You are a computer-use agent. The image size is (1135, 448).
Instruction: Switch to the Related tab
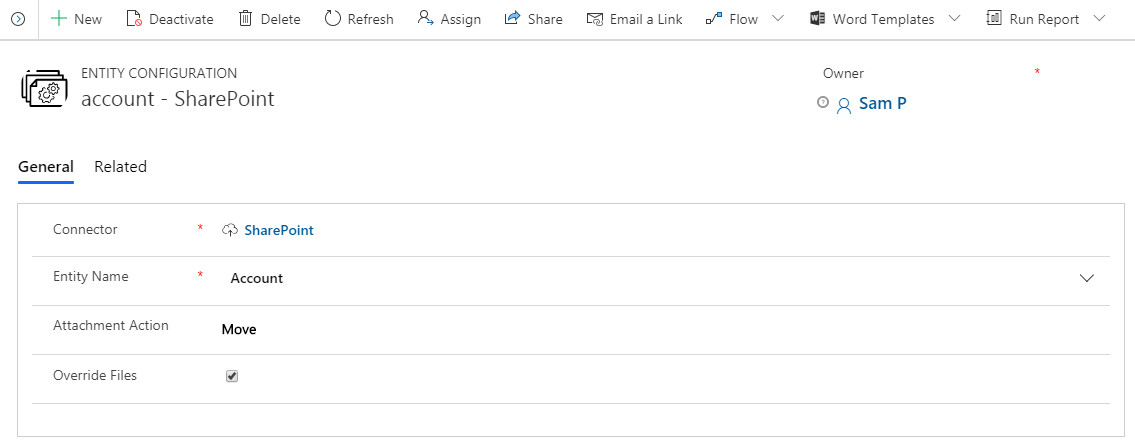point(120,166)
